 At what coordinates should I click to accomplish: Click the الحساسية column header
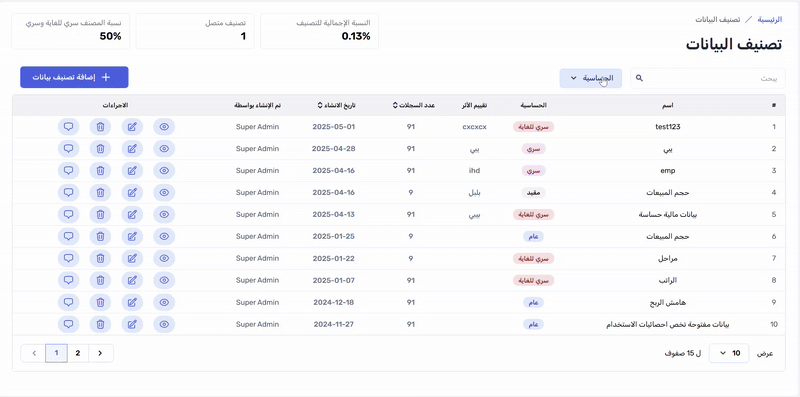pos(534,105)
